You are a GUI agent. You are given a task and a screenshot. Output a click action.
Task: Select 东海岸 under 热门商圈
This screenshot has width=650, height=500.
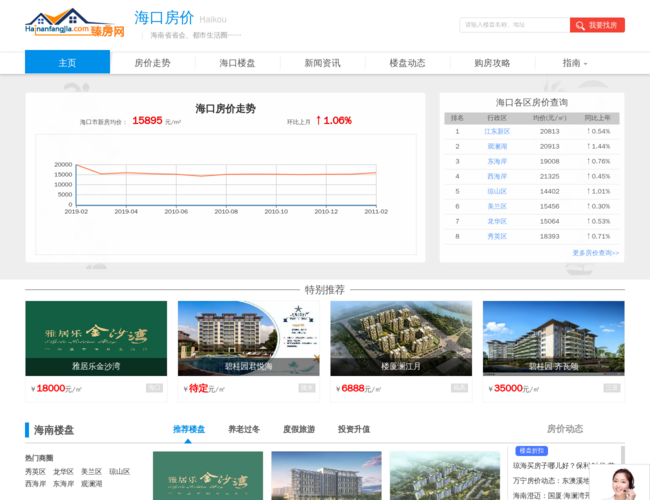pyautogui.click(x=63, y=484)
